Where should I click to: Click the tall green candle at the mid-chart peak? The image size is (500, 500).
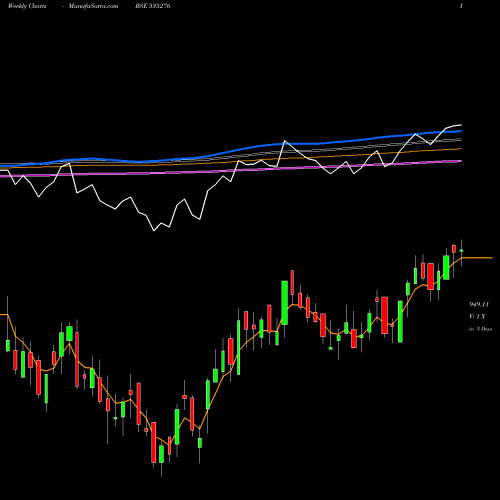point(284,303)
